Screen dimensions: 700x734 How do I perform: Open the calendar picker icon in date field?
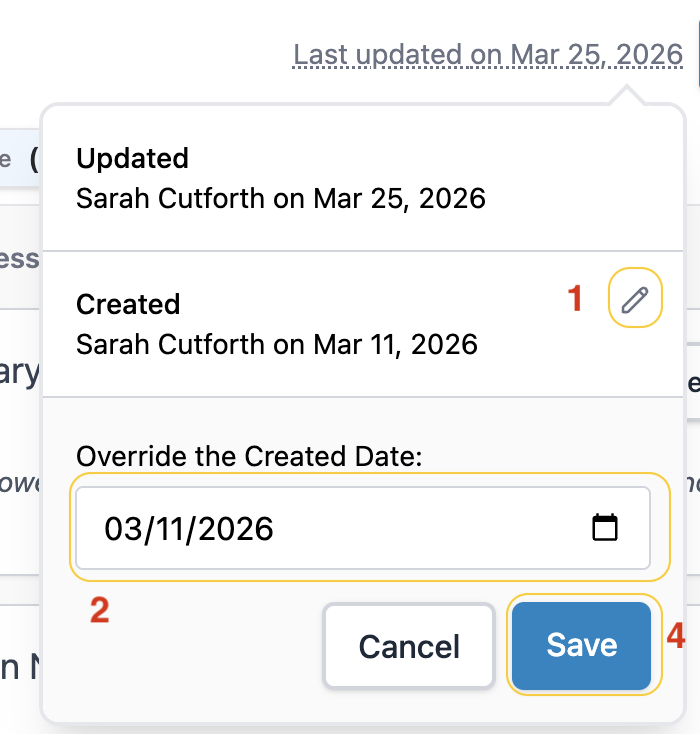[604, 528]
